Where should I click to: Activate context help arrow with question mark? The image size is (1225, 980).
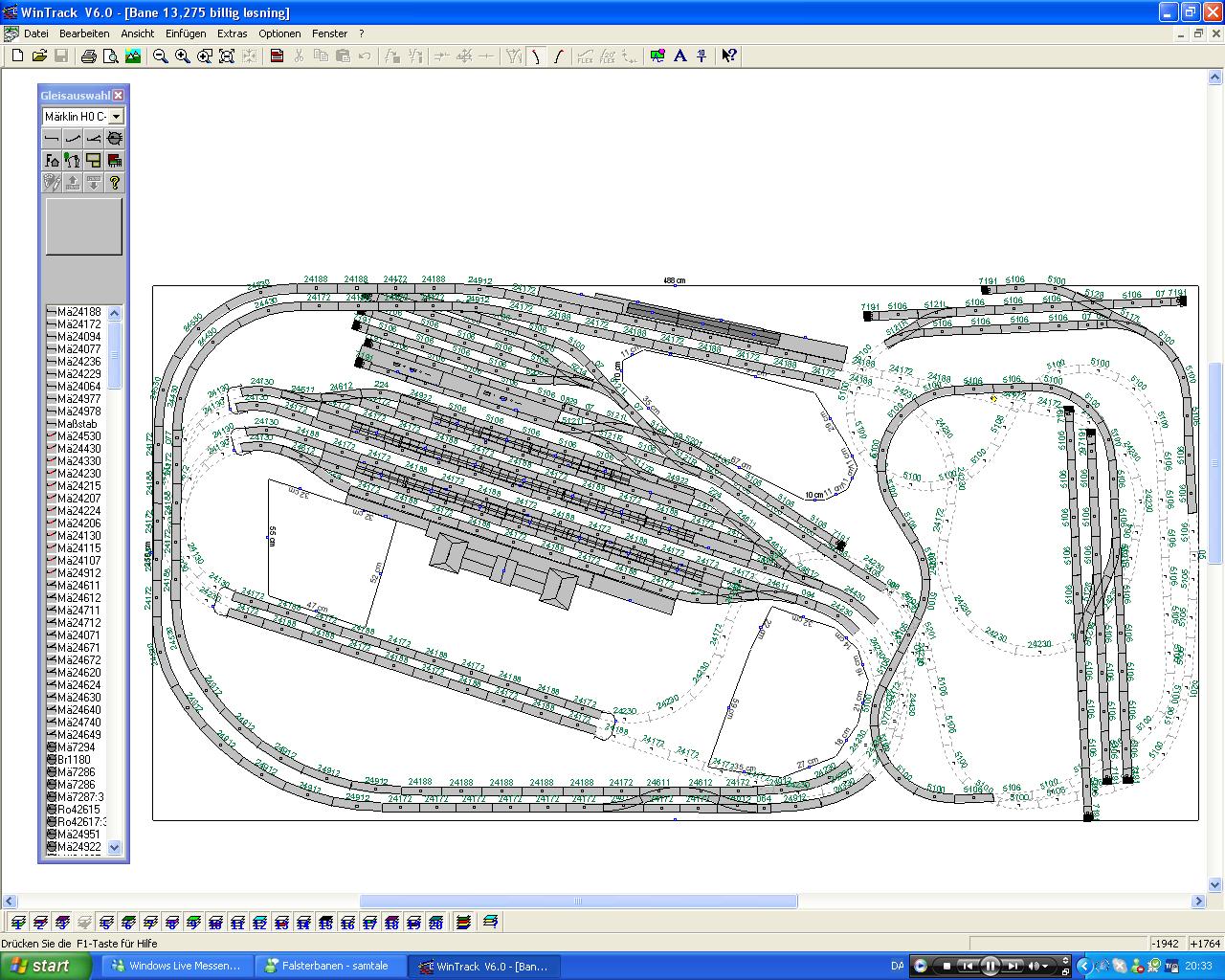pyautogui.click(x=729, y=56)
